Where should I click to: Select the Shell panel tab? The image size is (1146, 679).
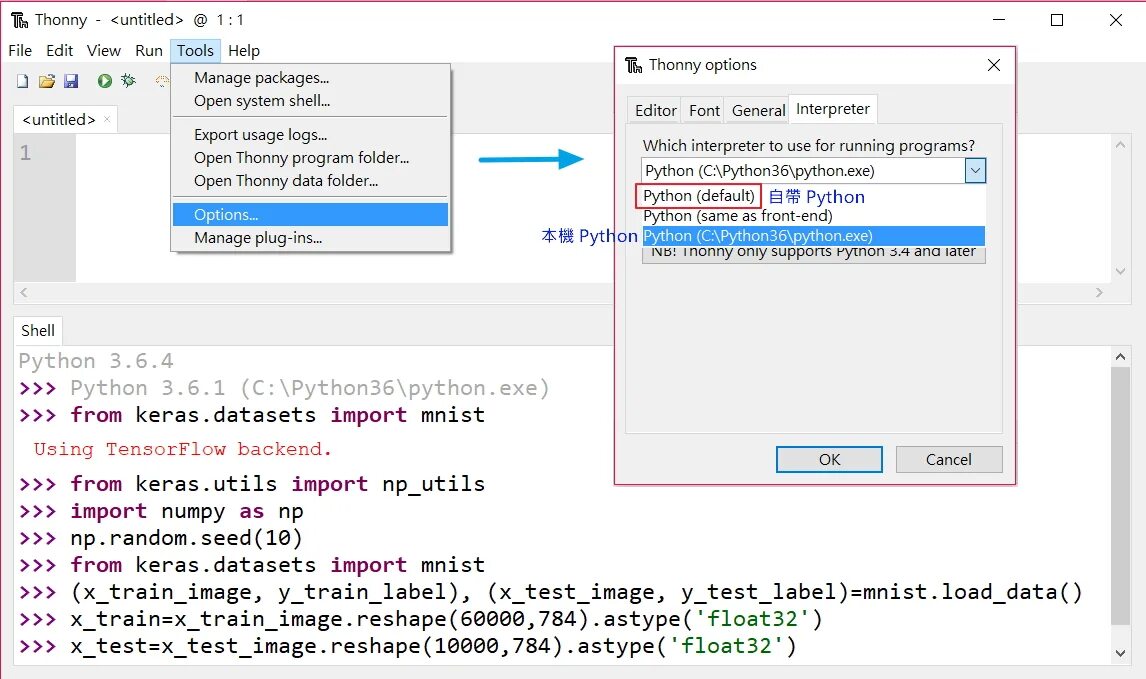[x=38, y=330]
